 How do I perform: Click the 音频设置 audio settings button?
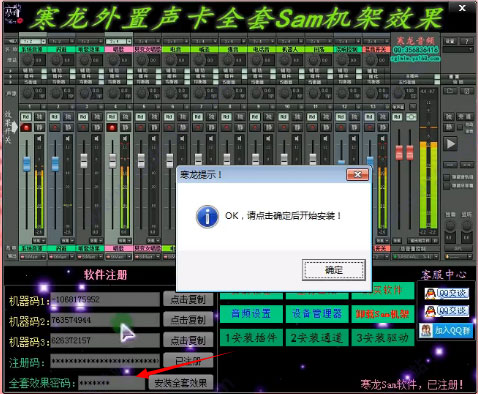coord(251,314)
